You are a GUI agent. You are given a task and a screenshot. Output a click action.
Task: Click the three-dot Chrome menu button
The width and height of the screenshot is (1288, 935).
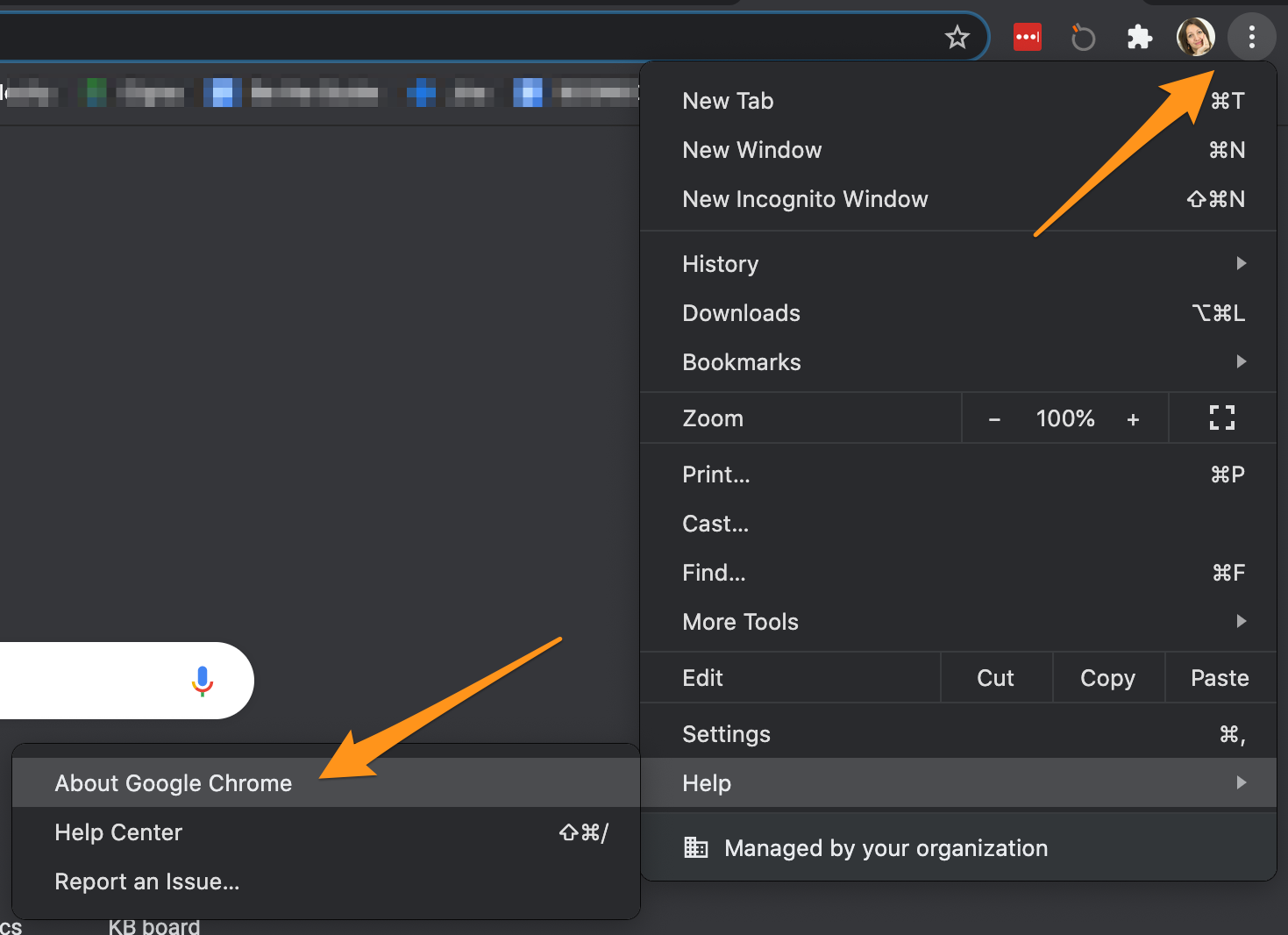click(x=1251, y=38)
